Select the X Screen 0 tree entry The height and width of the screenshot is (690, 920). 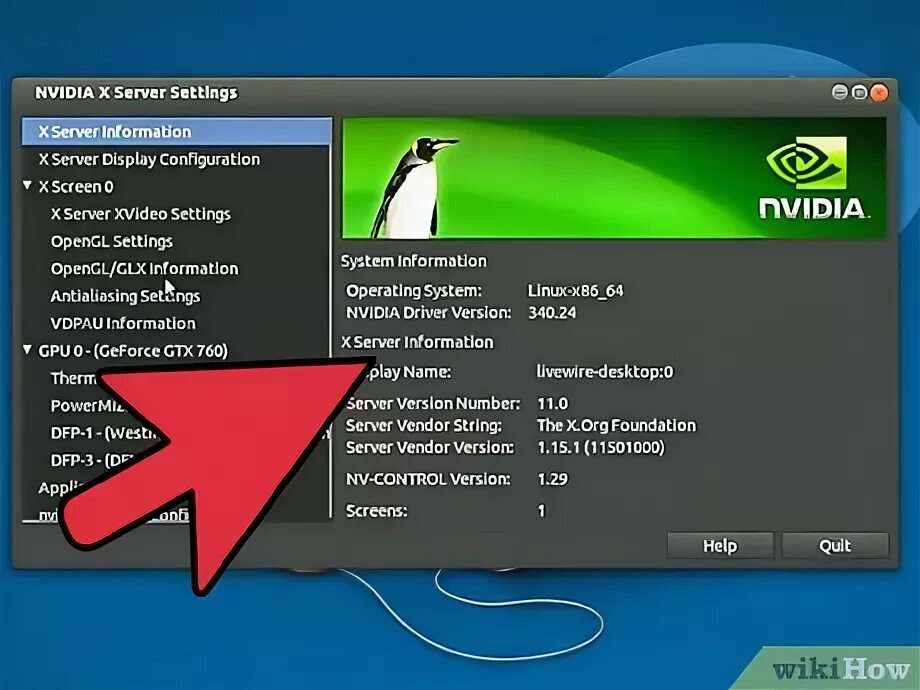[76, 187]
